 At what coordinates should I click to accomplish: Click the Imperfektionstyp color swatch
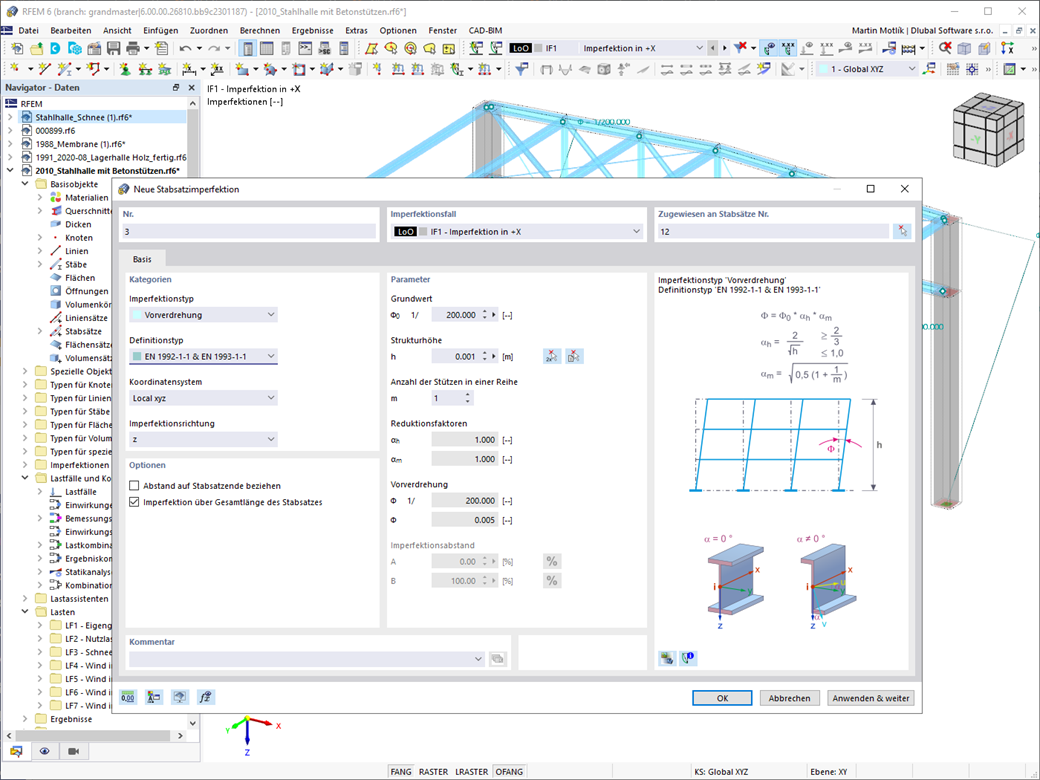(x=137, y=315)
